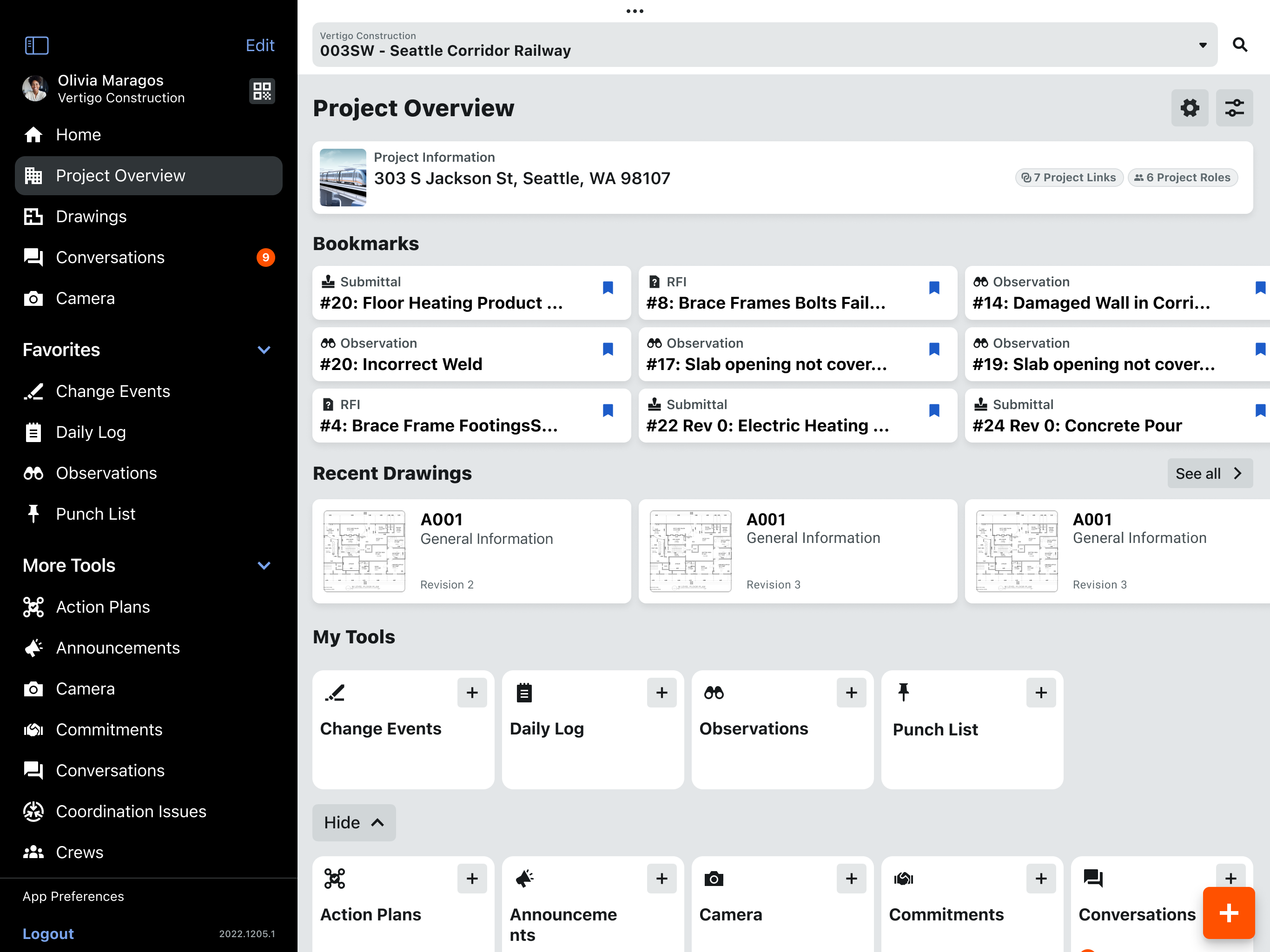Open Coordination Issues from More Tools
The image size is (1270, 952).
131,811
